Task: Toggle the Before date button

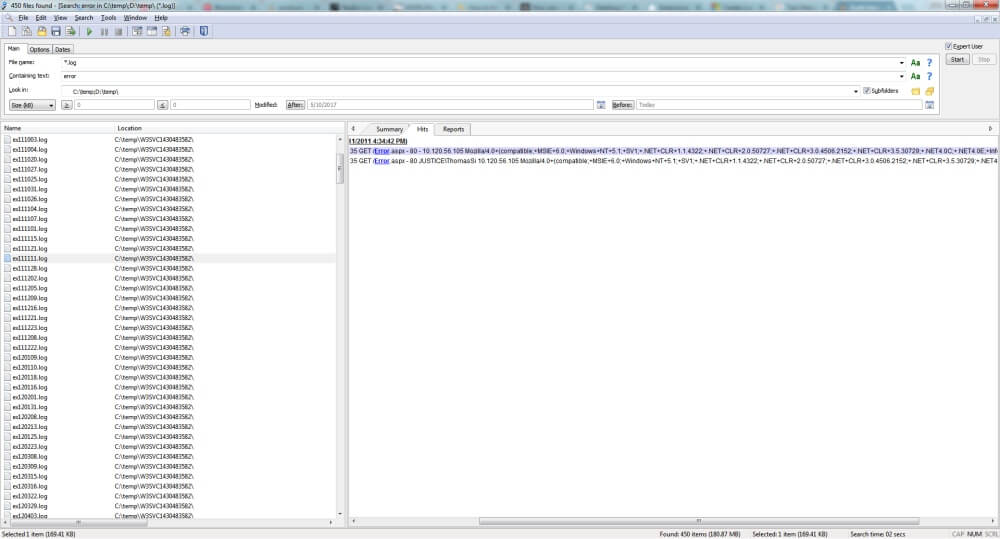Action: point(622,105)
